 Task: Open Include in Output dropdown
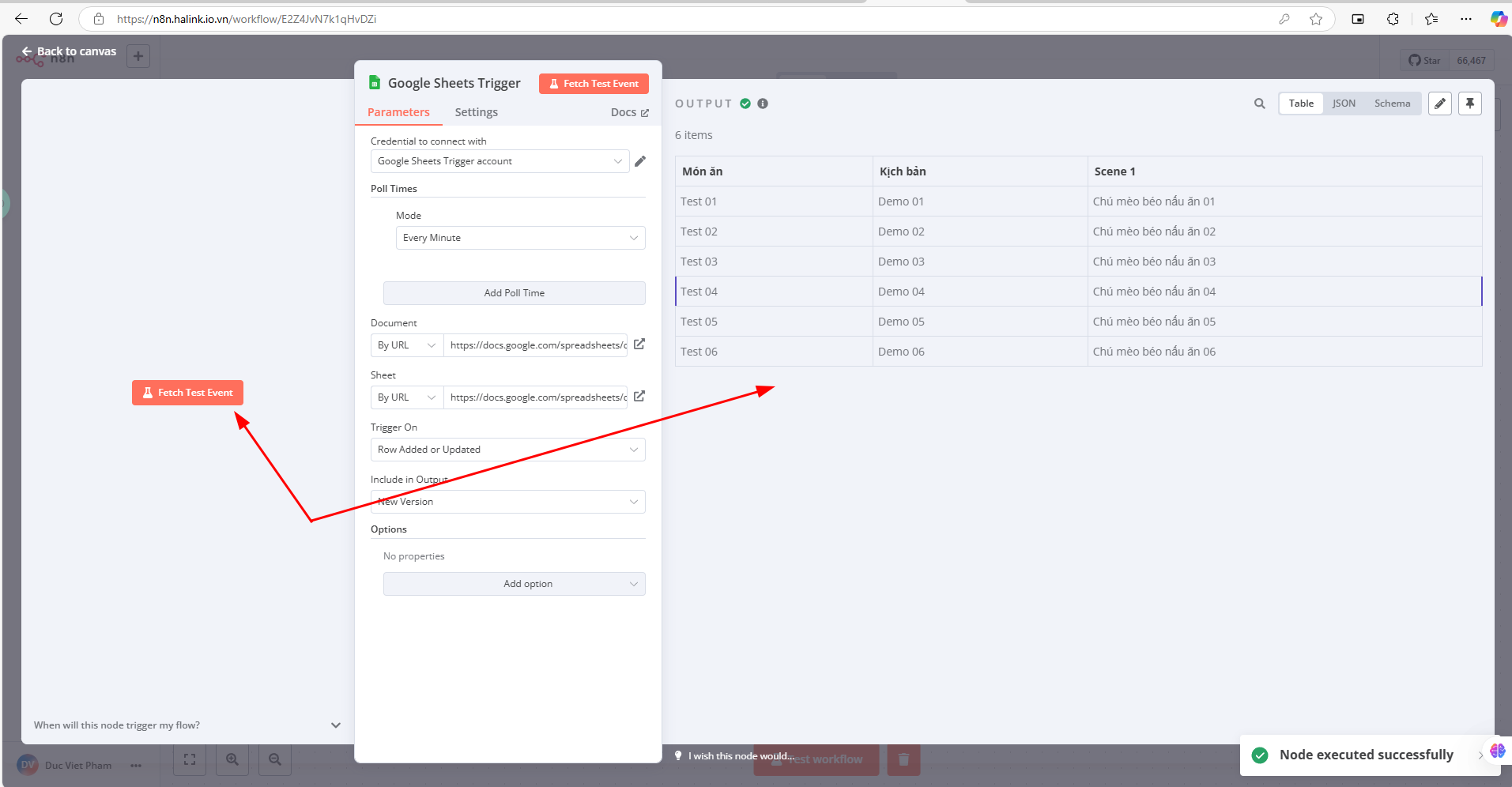click(507, 502)
